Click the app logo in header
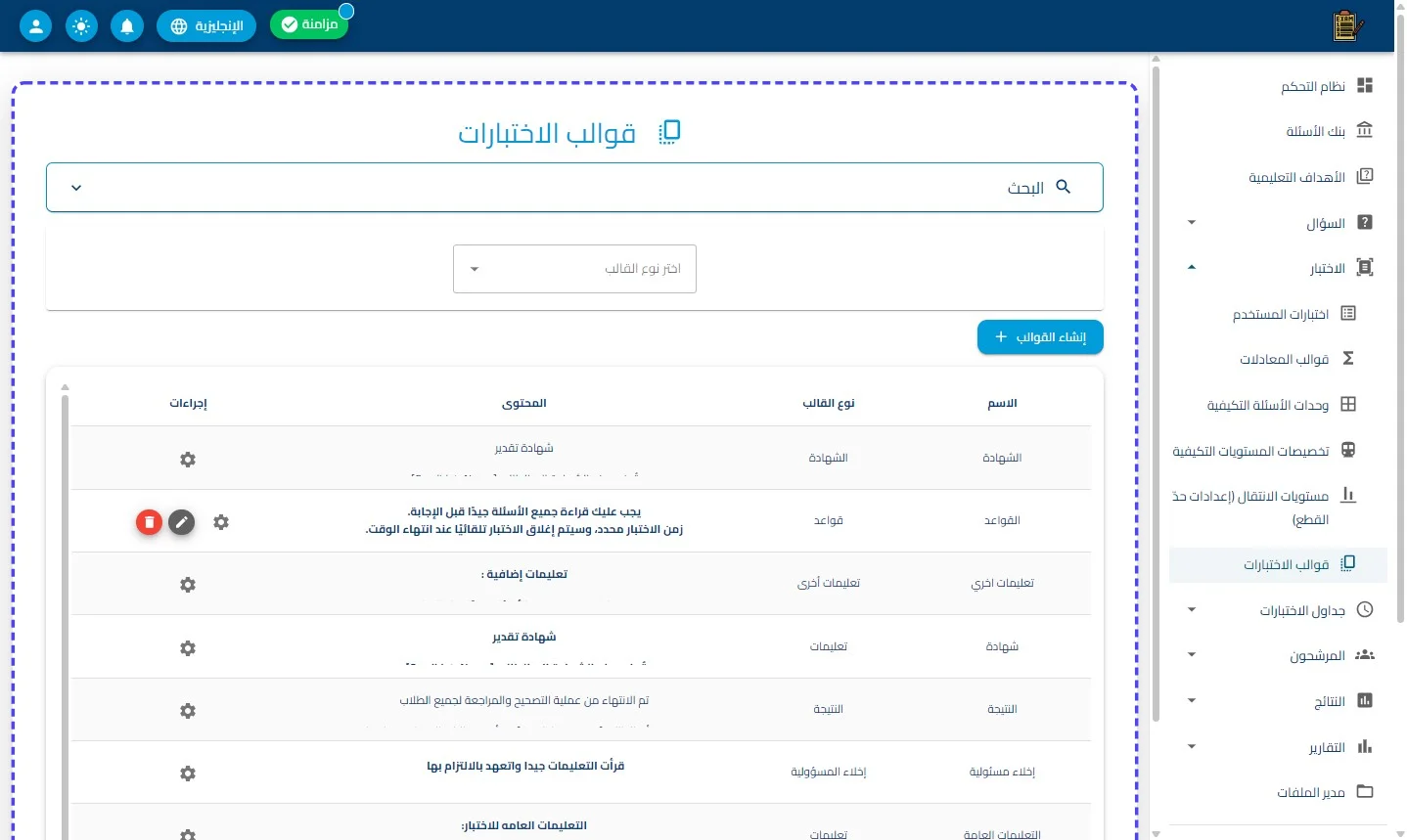Image resolution: width=1407 pixels, height=840 pixels. click(x=1348, y=26)
